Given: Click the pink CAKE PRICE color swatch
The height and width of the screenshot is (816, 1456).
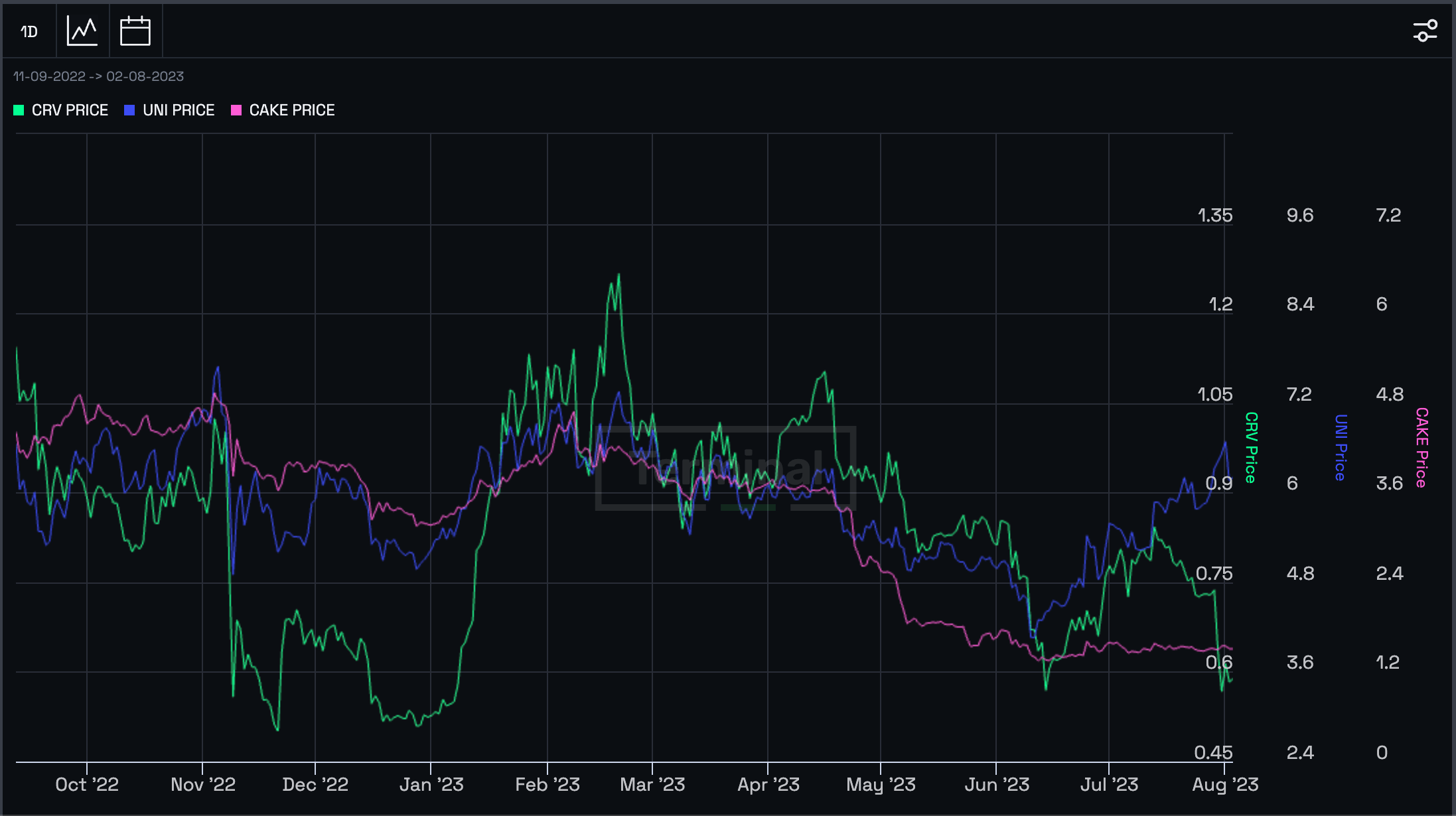Looking at the screenshot, I should coord(236,110).
